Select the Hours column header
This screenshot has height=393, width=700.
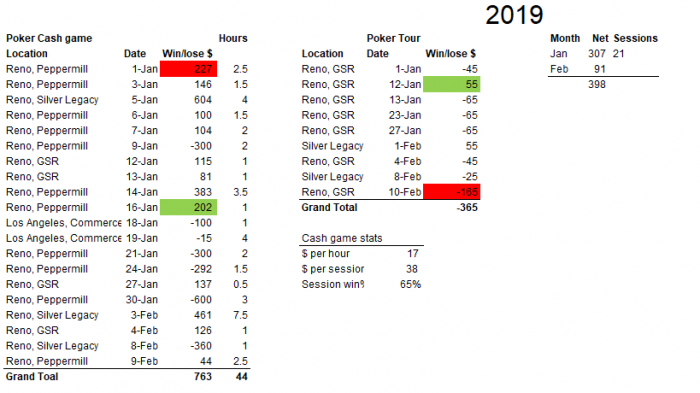233,38
